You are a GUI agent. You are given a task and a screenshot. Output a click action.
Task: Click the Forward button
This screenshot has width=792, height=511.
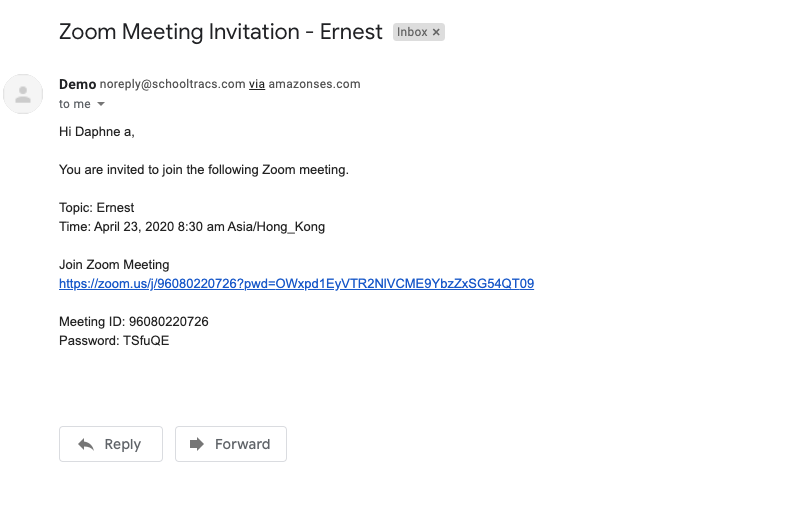coord(231,444)
